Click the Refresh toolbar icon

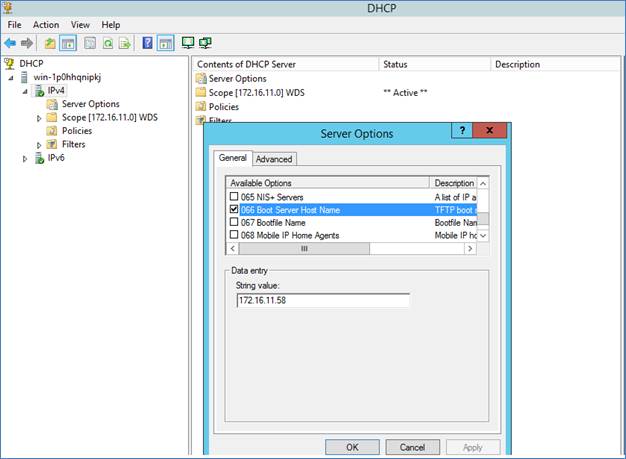106,43
